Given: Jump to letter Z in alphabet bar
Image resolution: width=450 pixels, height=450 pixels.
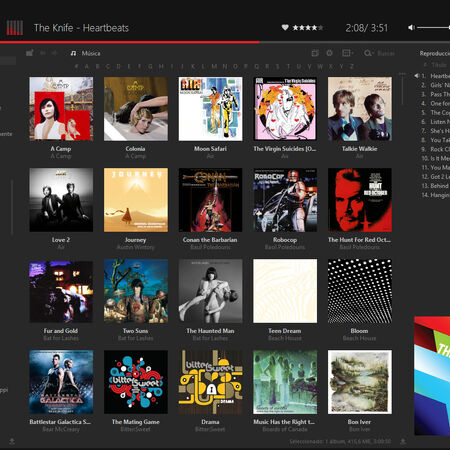Looking at the screenshot, I should pyautogui.click(x=351, y=66).
